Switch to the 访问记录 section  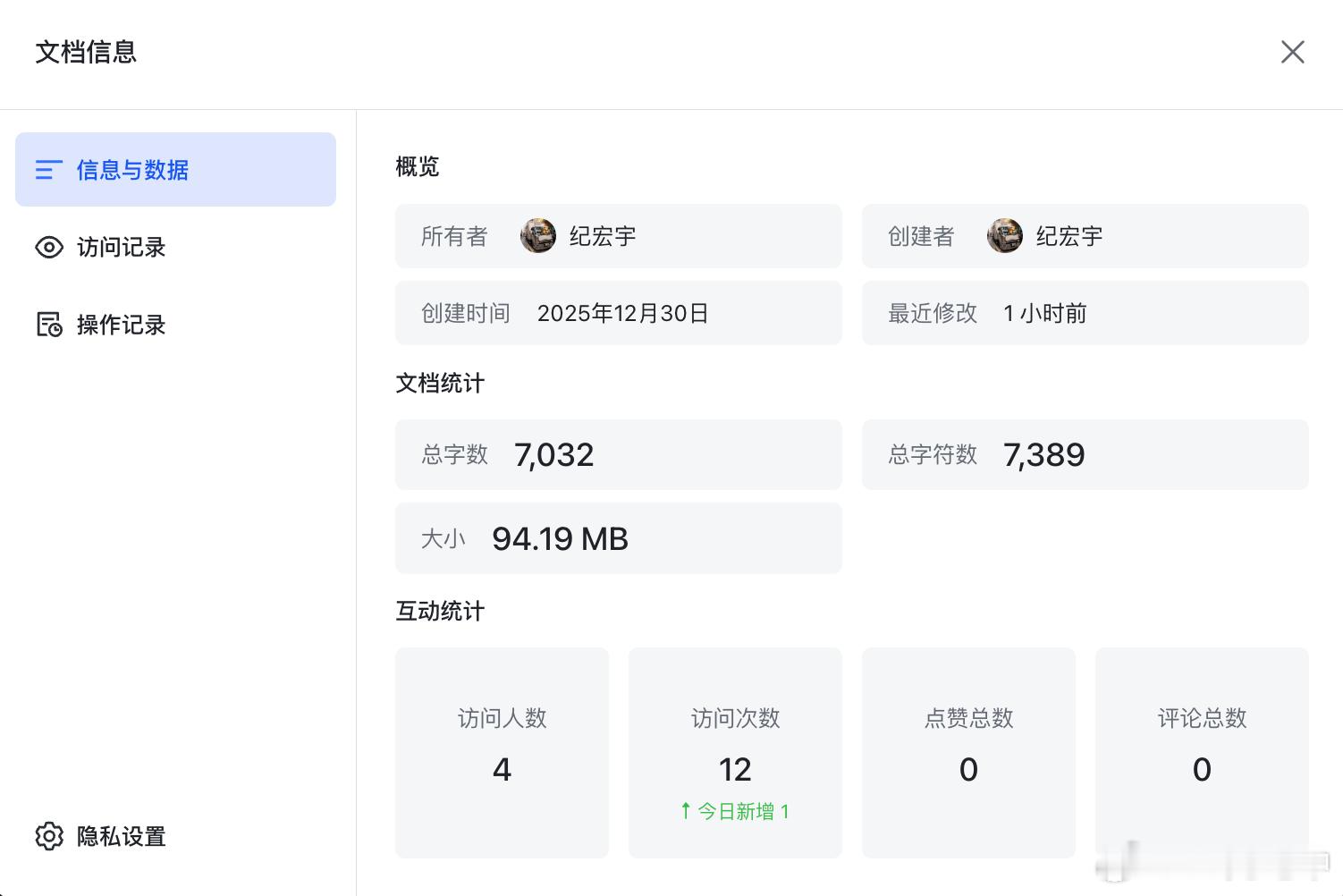[120, 247]
